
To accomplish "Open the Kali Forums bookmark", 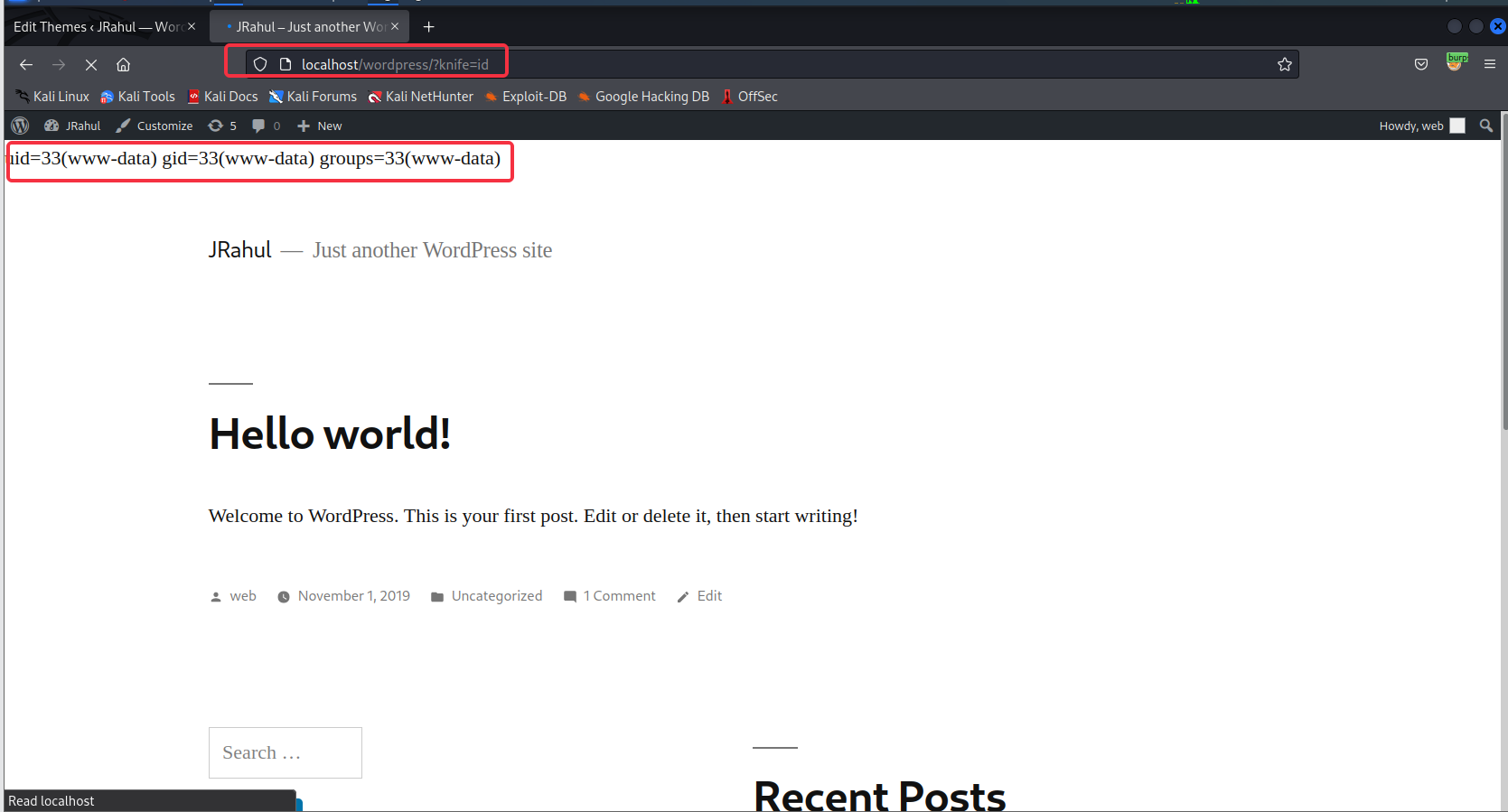I will pyautogui.click(x=313, y=97).
